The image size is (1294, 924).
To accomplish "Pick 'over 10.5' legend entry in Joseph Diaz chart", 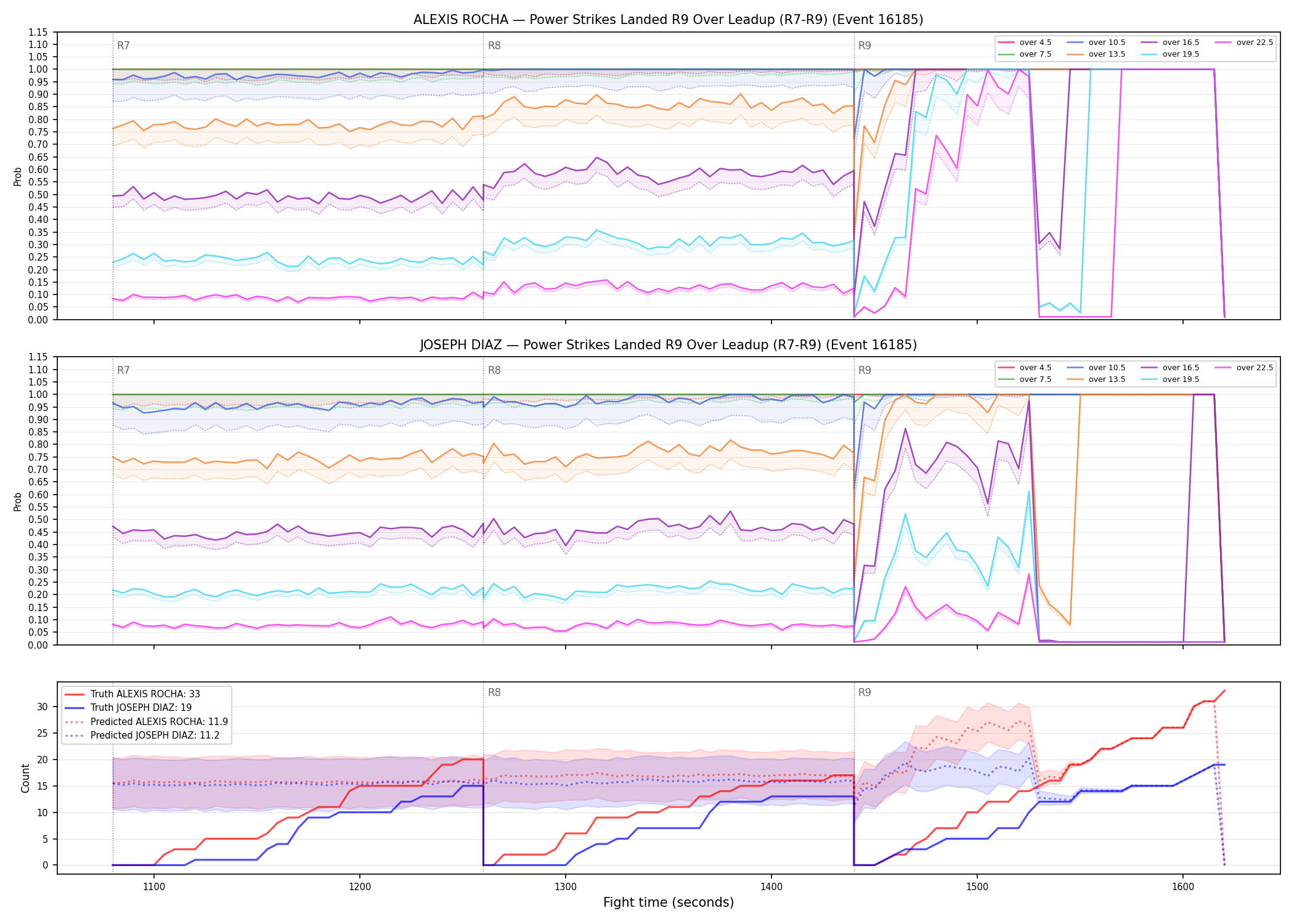I will tap(1096, 368).
